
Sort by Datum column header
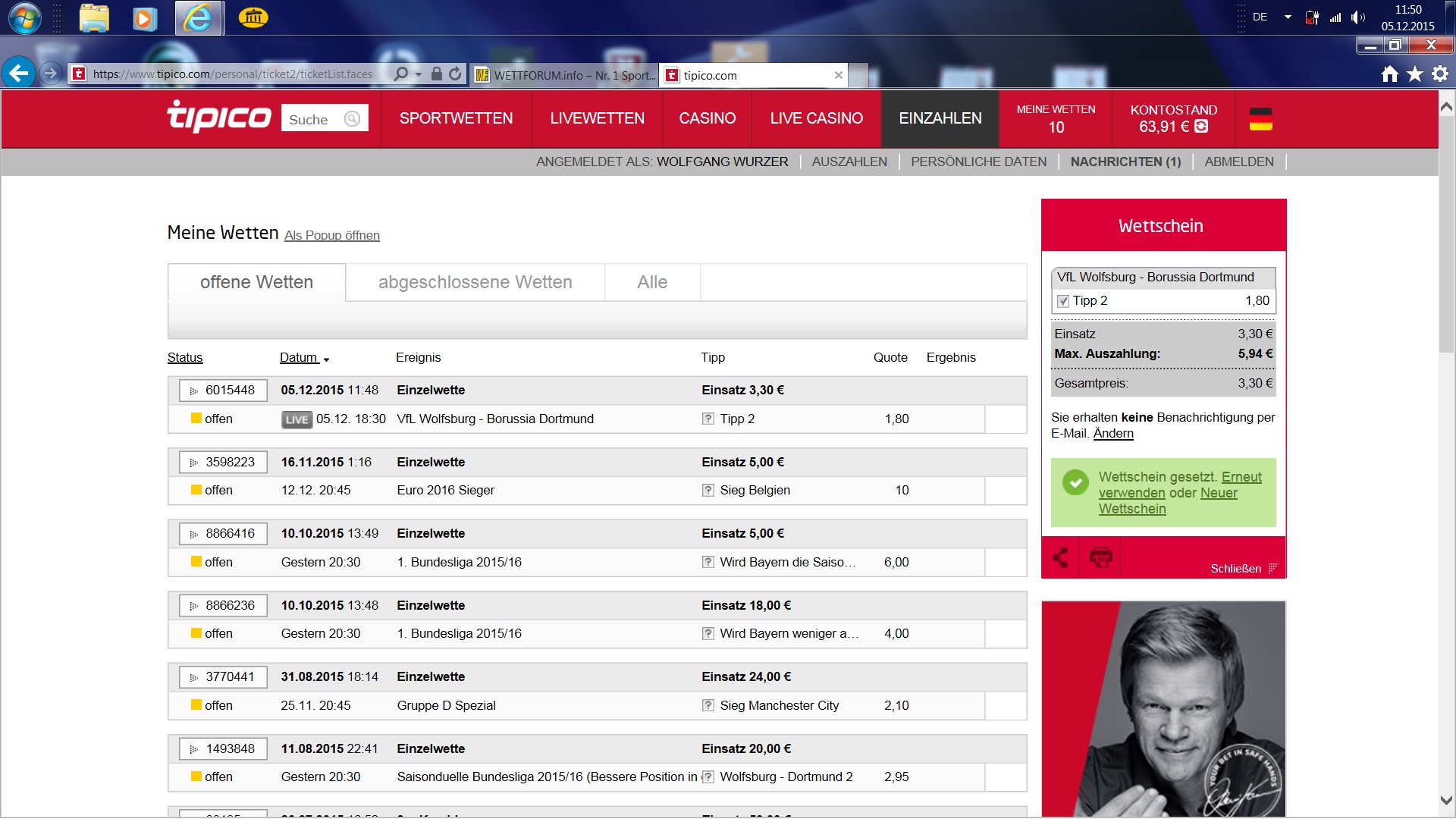click(x=299, y=357)
